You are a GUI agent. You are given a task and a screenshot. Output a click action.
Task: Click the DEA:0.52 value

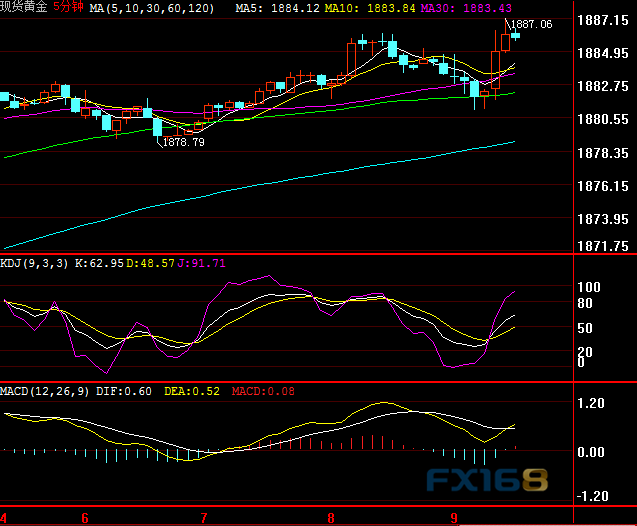coord(192,391)
